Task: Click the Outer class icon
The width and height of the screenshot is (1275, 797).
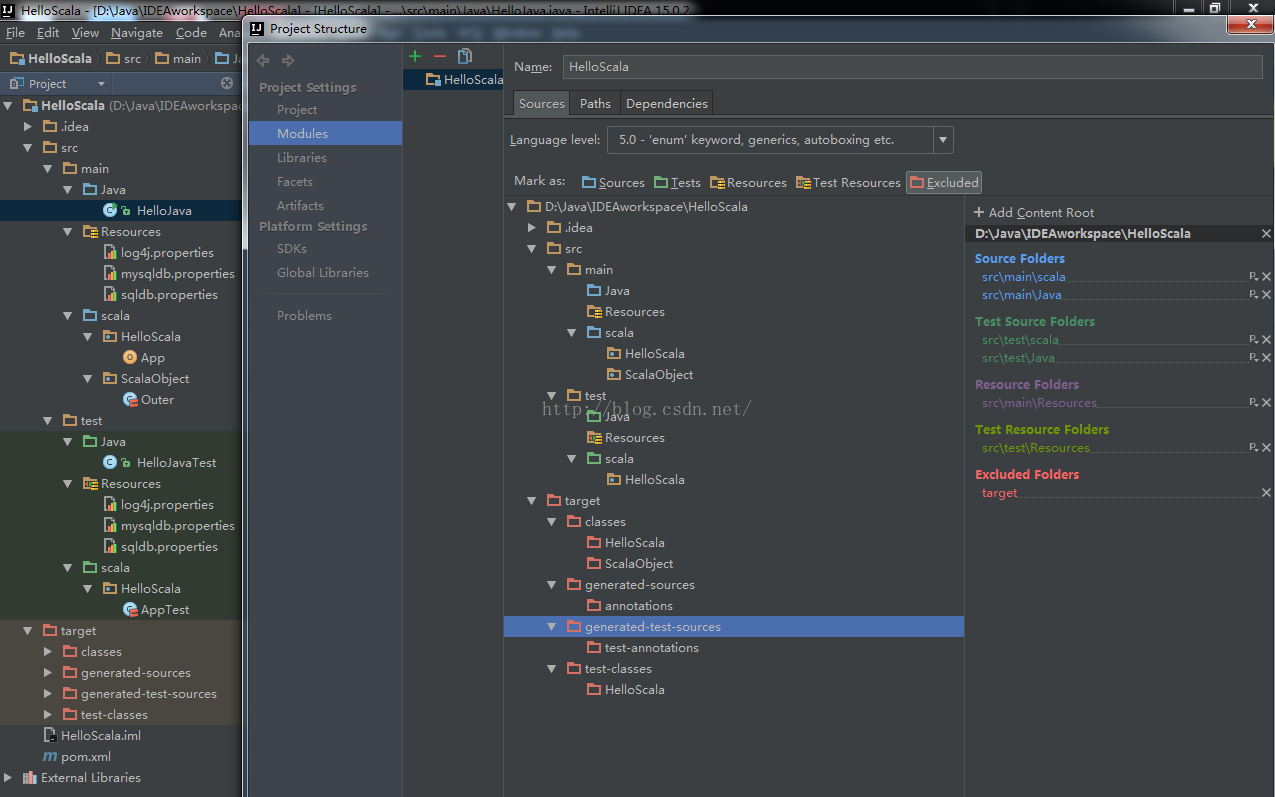Action: point(130,399)
